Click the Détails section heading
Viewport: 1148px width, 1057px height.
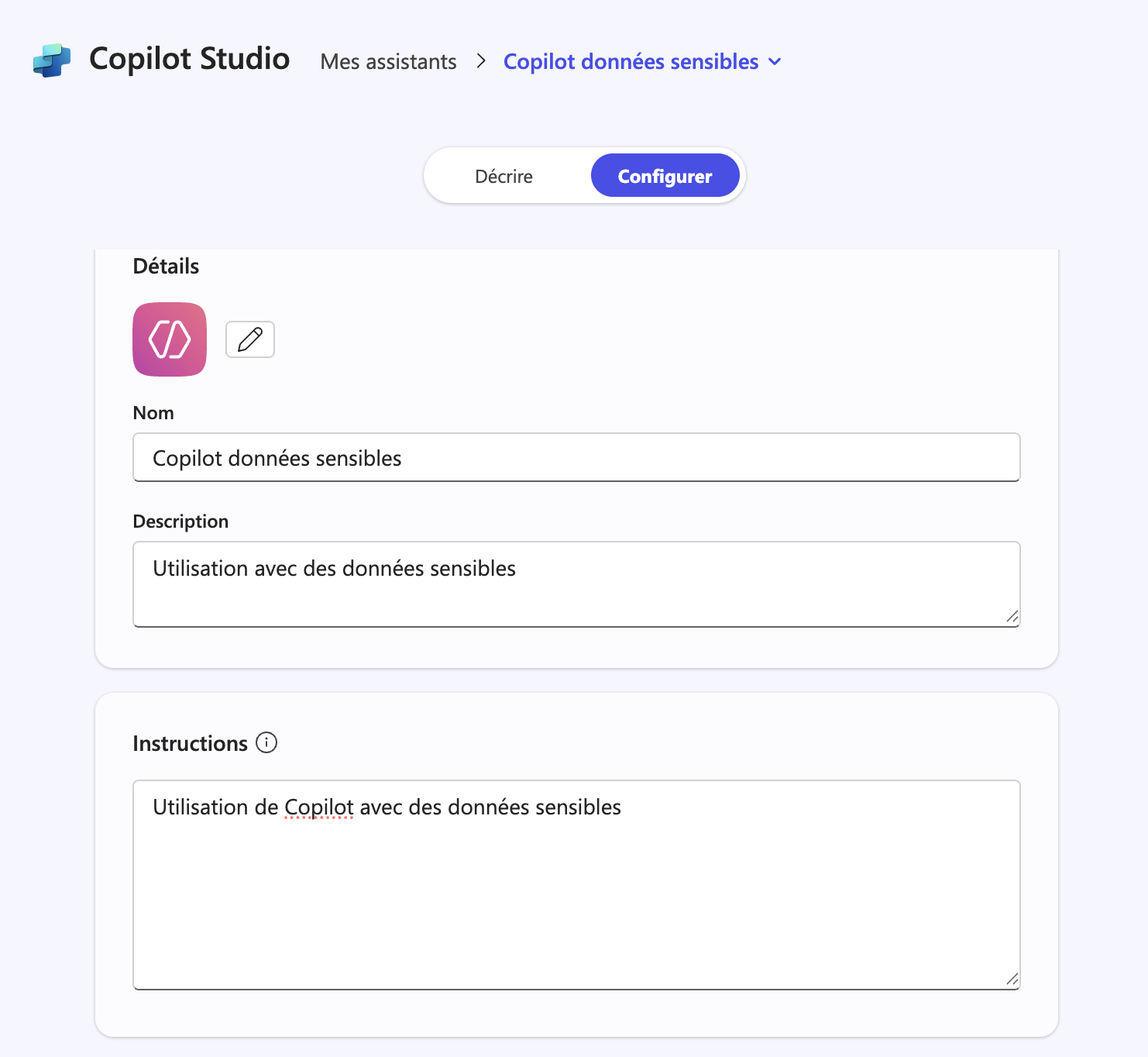[166, 267]
